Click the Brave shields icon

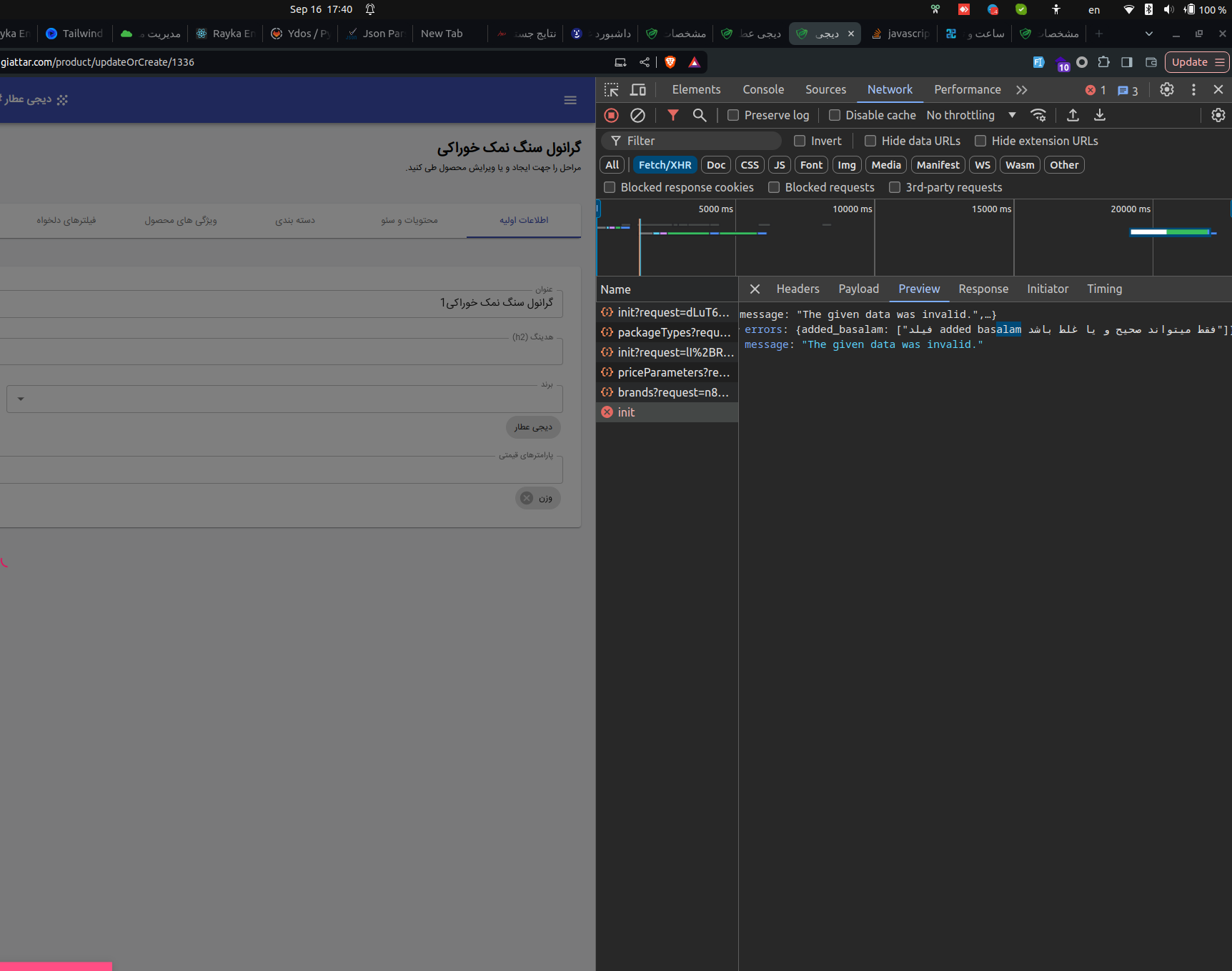click(x=670, y=62)
